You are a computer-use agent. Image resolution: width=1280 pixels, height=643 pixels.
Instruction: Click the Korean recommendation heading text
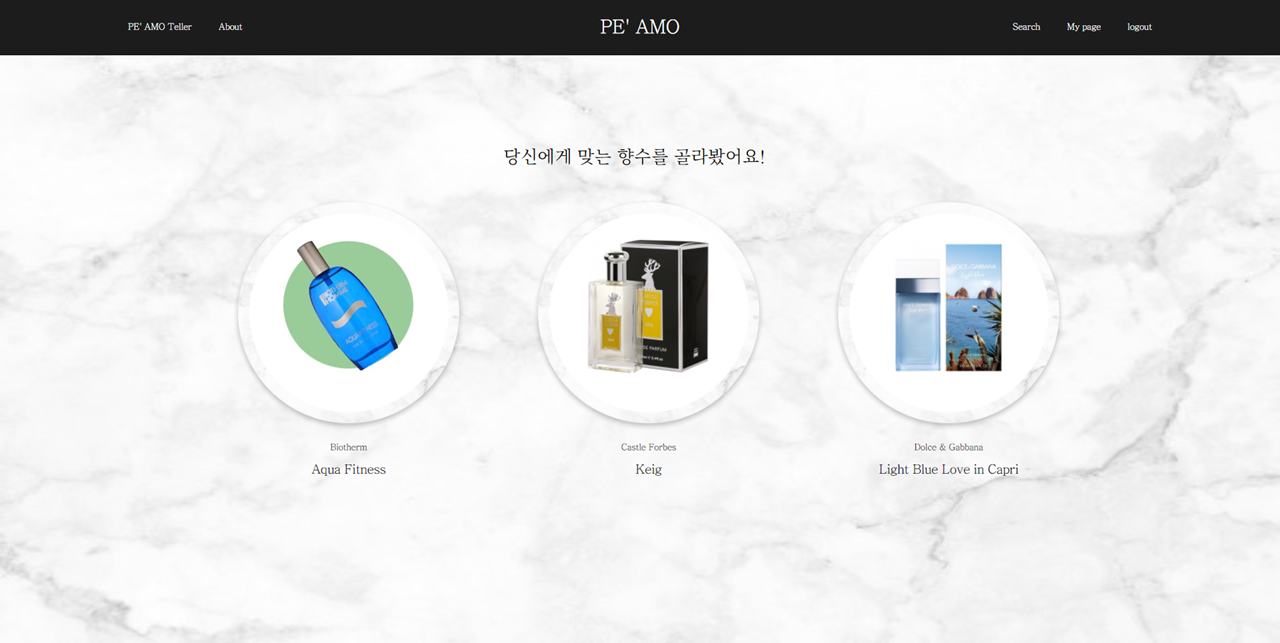coord(634,156)
